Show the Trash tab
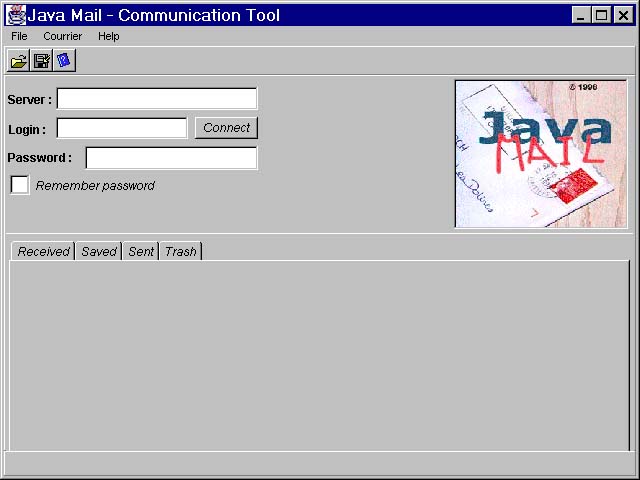The height and width of the screenshot is (480, 640). [x=181, y=251]
